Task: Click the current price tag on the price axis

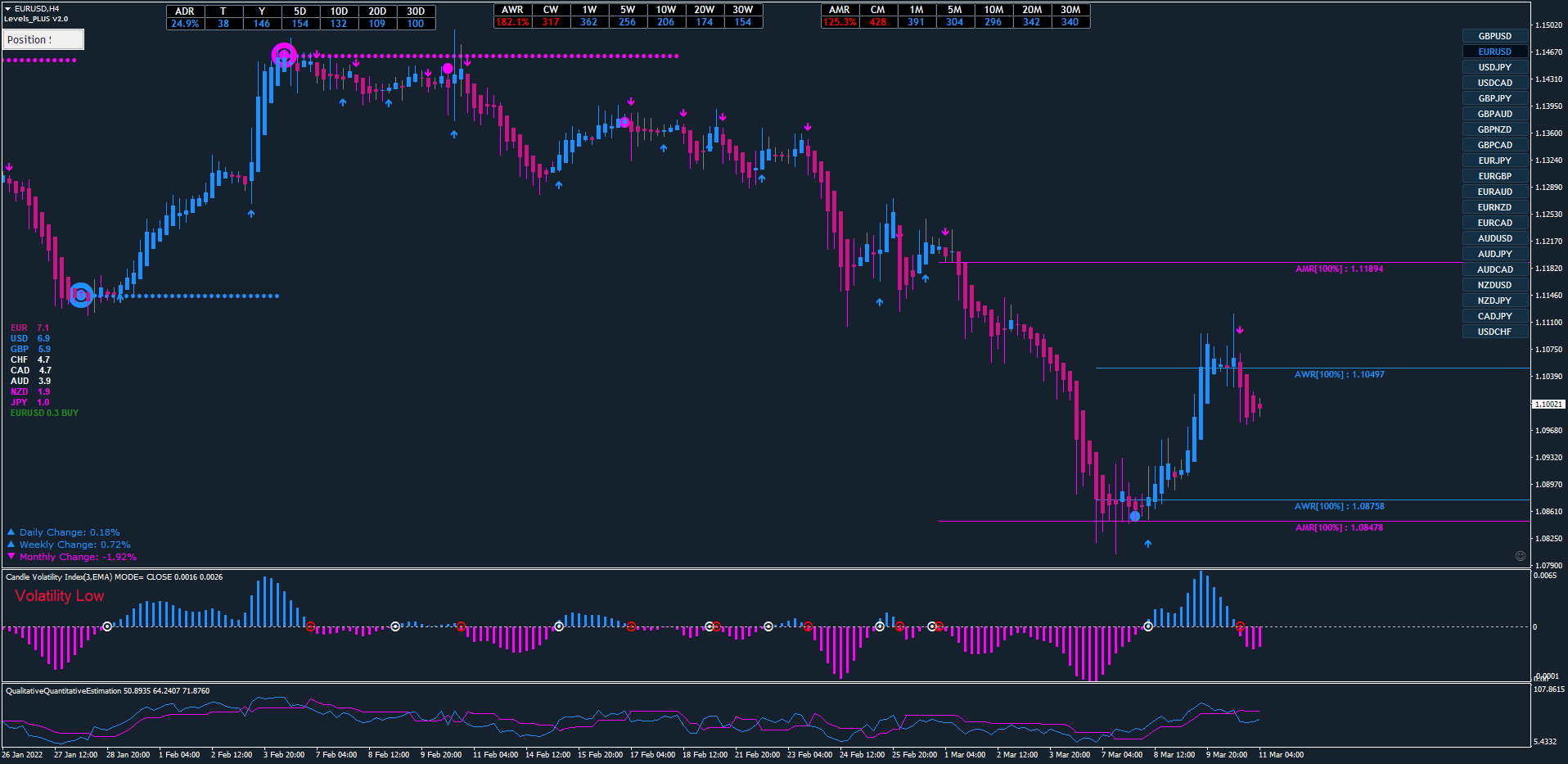Action: point(1548,405)
